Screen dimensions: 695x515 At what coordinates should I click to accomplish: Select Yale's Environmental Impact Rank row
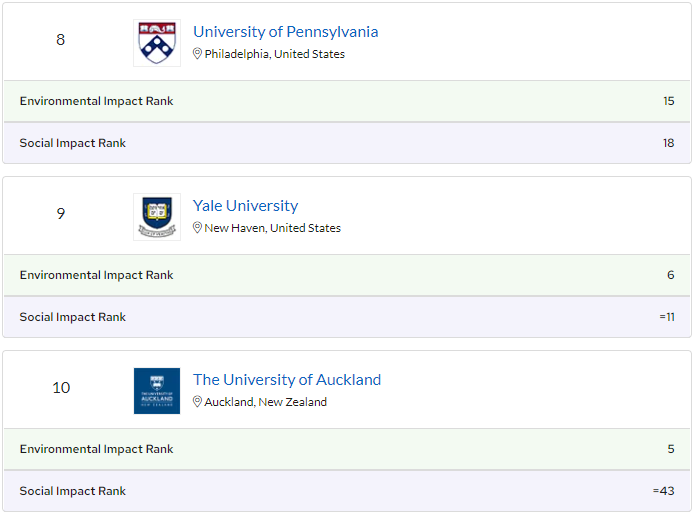point(347,275)
